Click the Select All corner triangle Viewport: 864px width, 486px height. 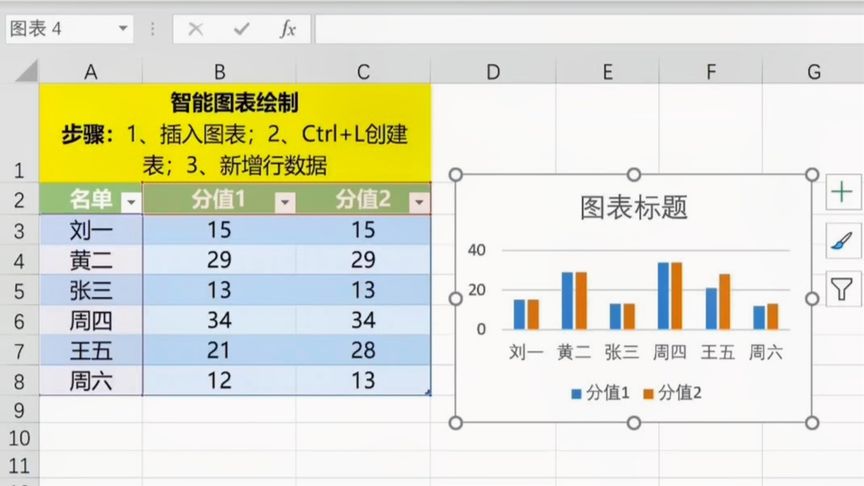pos(26,71)
